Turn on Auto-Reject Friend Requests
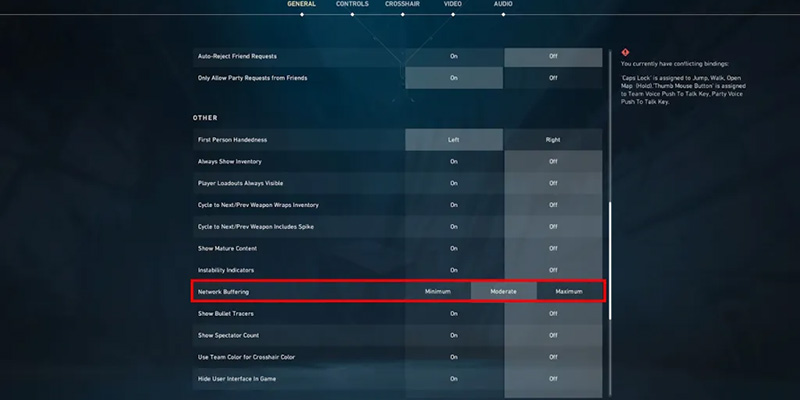The width and height of the screenshot is (800, 400). click(x=454, y=57)
